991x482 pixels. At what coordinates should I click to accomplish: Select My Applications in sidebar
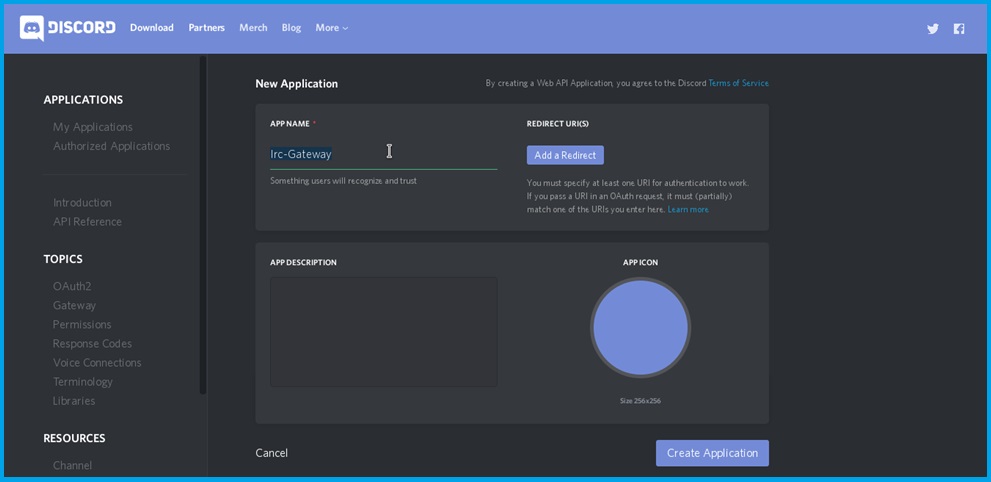pos(93,127)
